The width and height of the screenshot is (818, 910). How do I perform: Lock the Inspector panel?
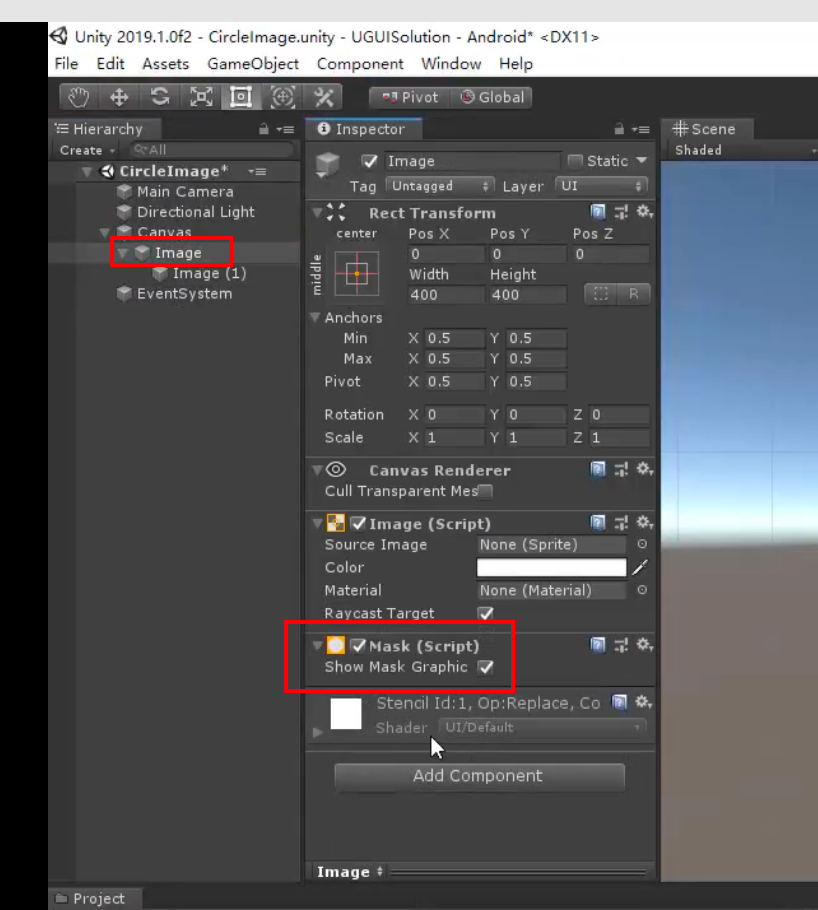[619, 129]
